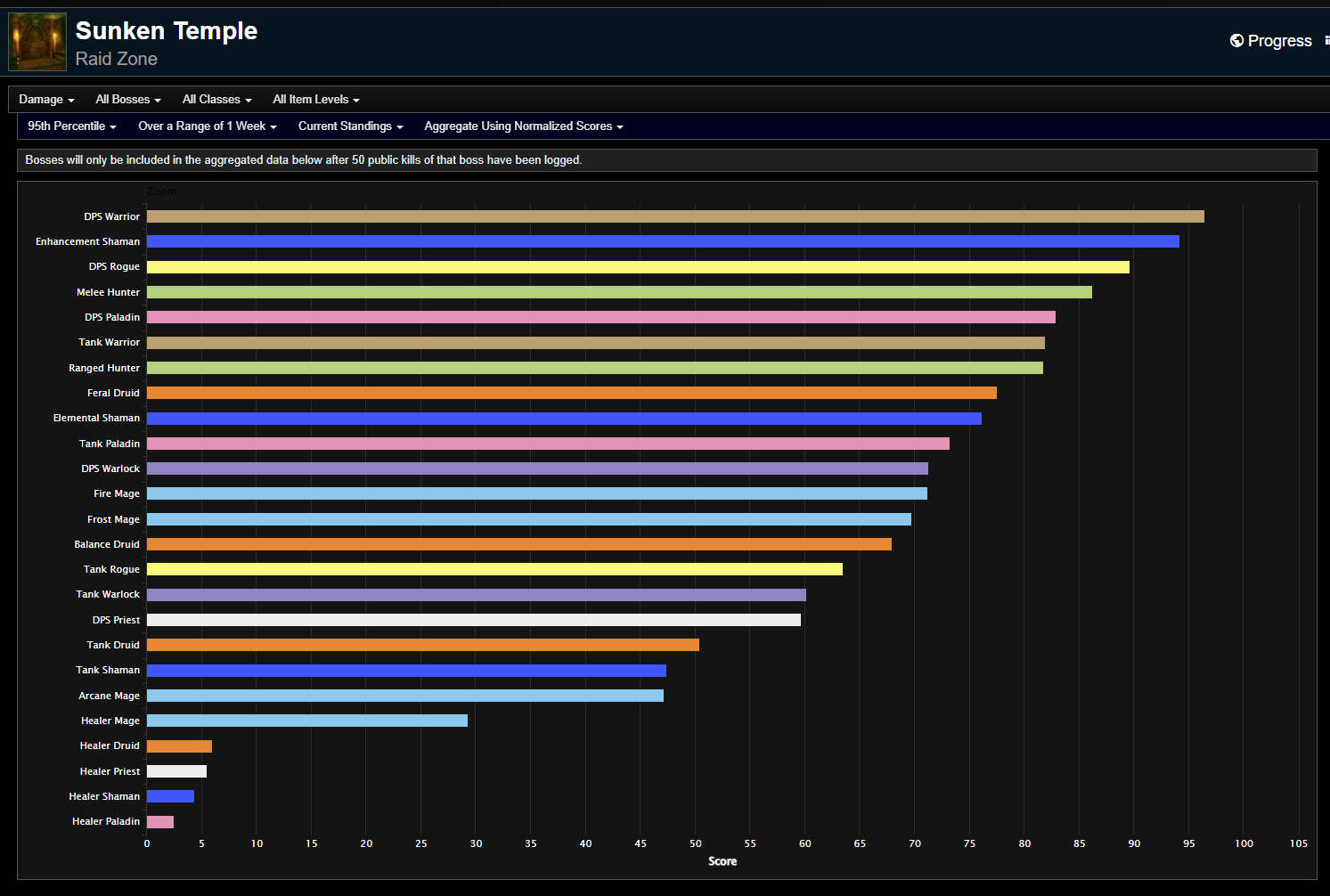Click the Melee Hunter axis label
The width and height of the screenshot is (1330, 896).
[108, 292]
